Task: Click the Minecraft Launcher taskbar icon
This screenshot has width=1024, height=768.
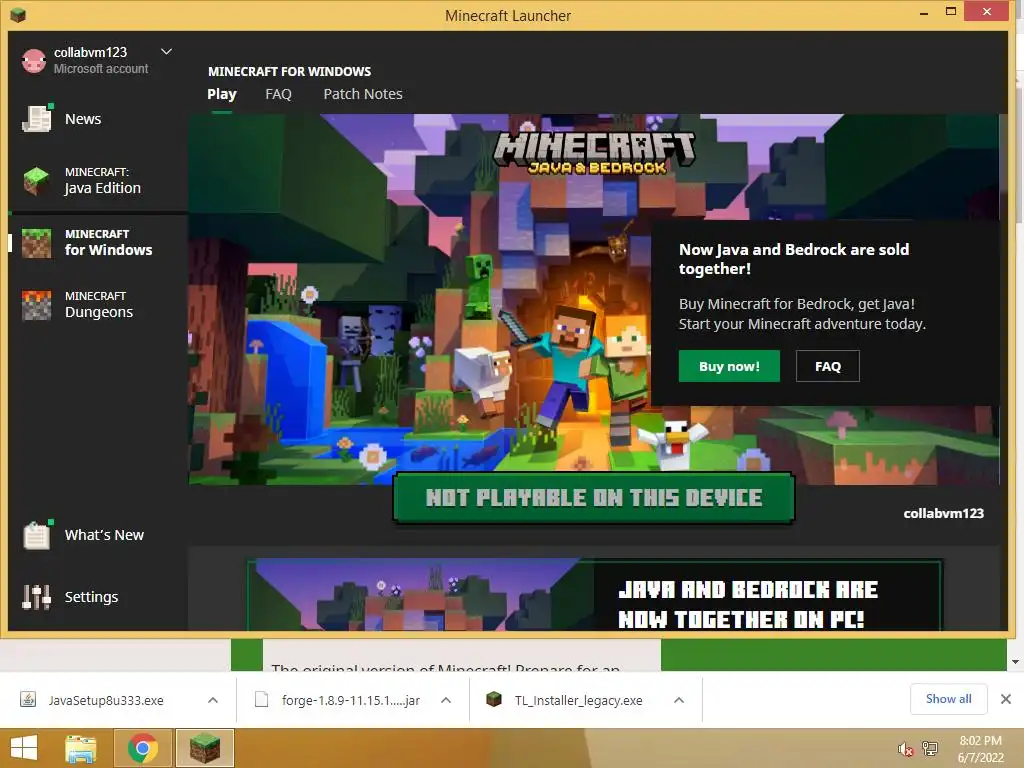Action: tap(204, 748)
